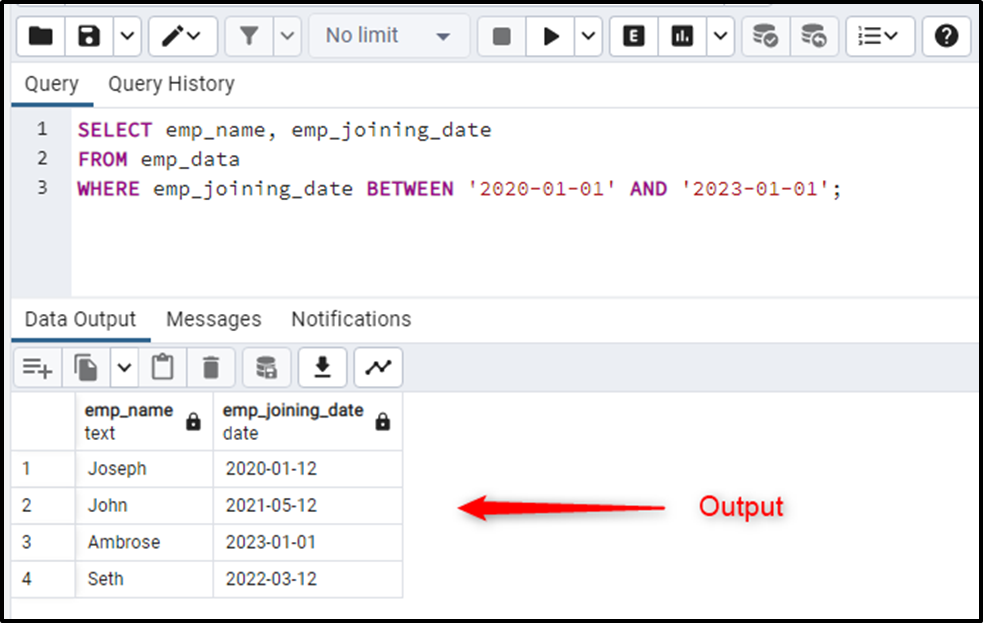This screenshot has width=983, height=623.
Task: Copy the selected rows
Action: (x=84, y=367)
